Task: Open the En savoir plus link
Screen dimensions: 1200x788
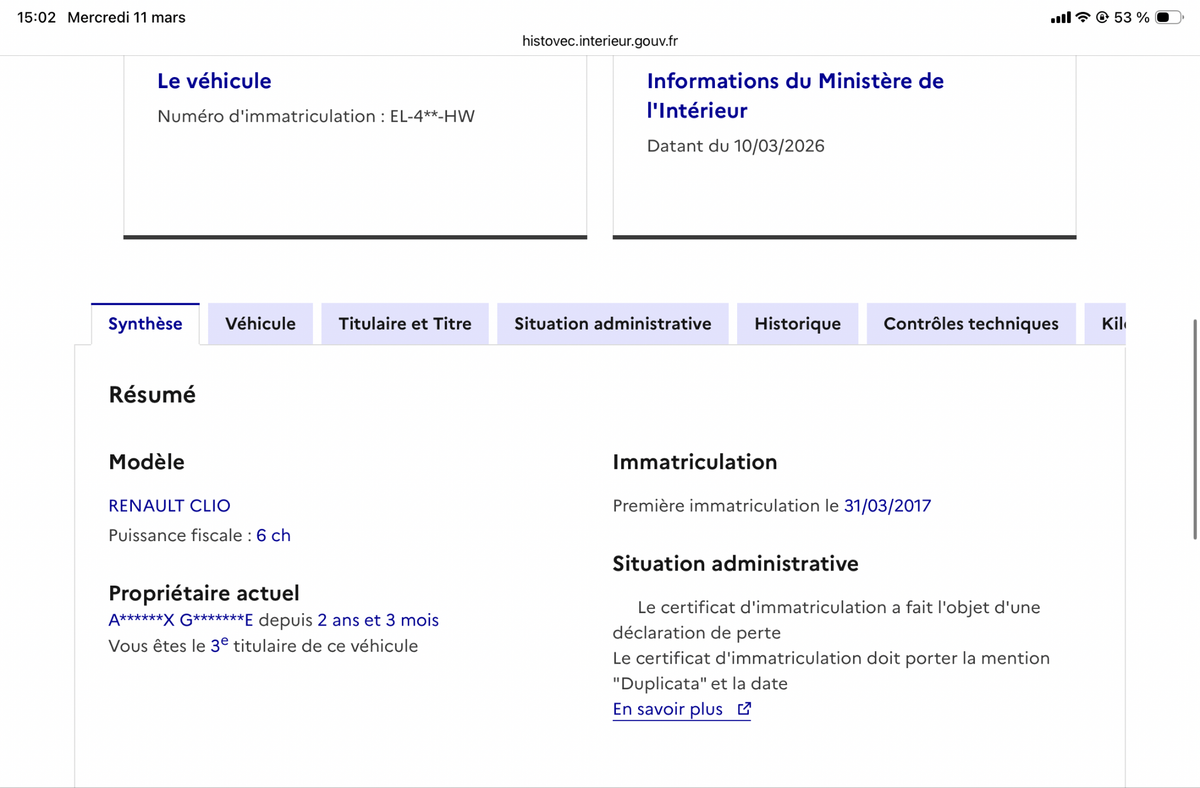Action: 666,708
